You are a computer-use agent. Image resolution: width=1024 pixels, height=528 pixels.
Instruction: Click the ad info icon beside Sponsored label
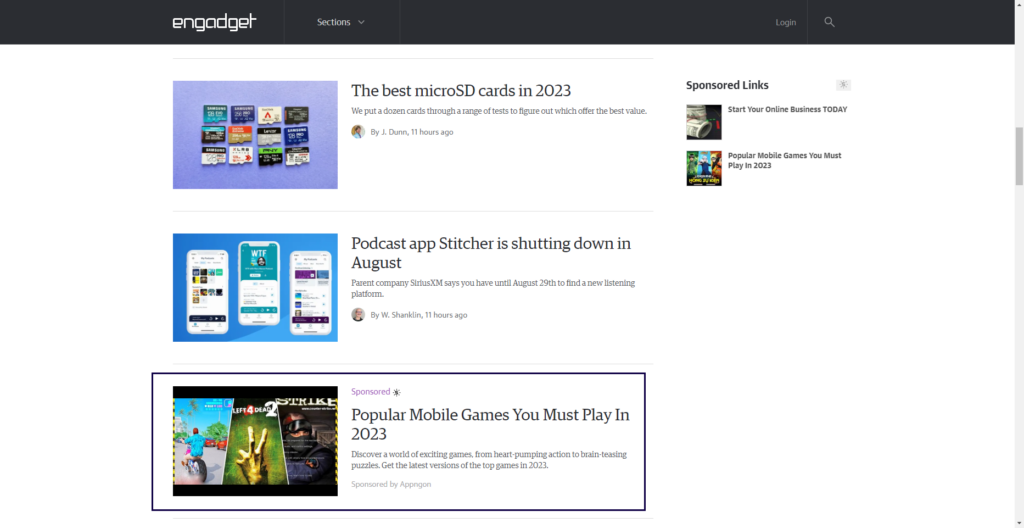click(x=397, y=393)
